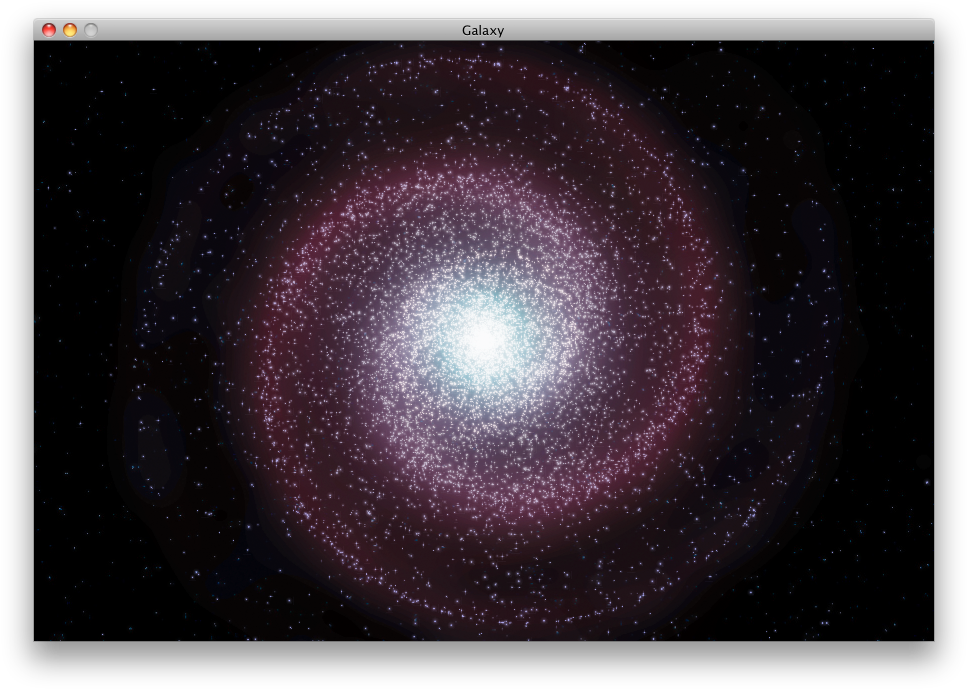The image size is (967, 689).
Task: Click the bright white core of the galaxy
Action: click(485, 339)
